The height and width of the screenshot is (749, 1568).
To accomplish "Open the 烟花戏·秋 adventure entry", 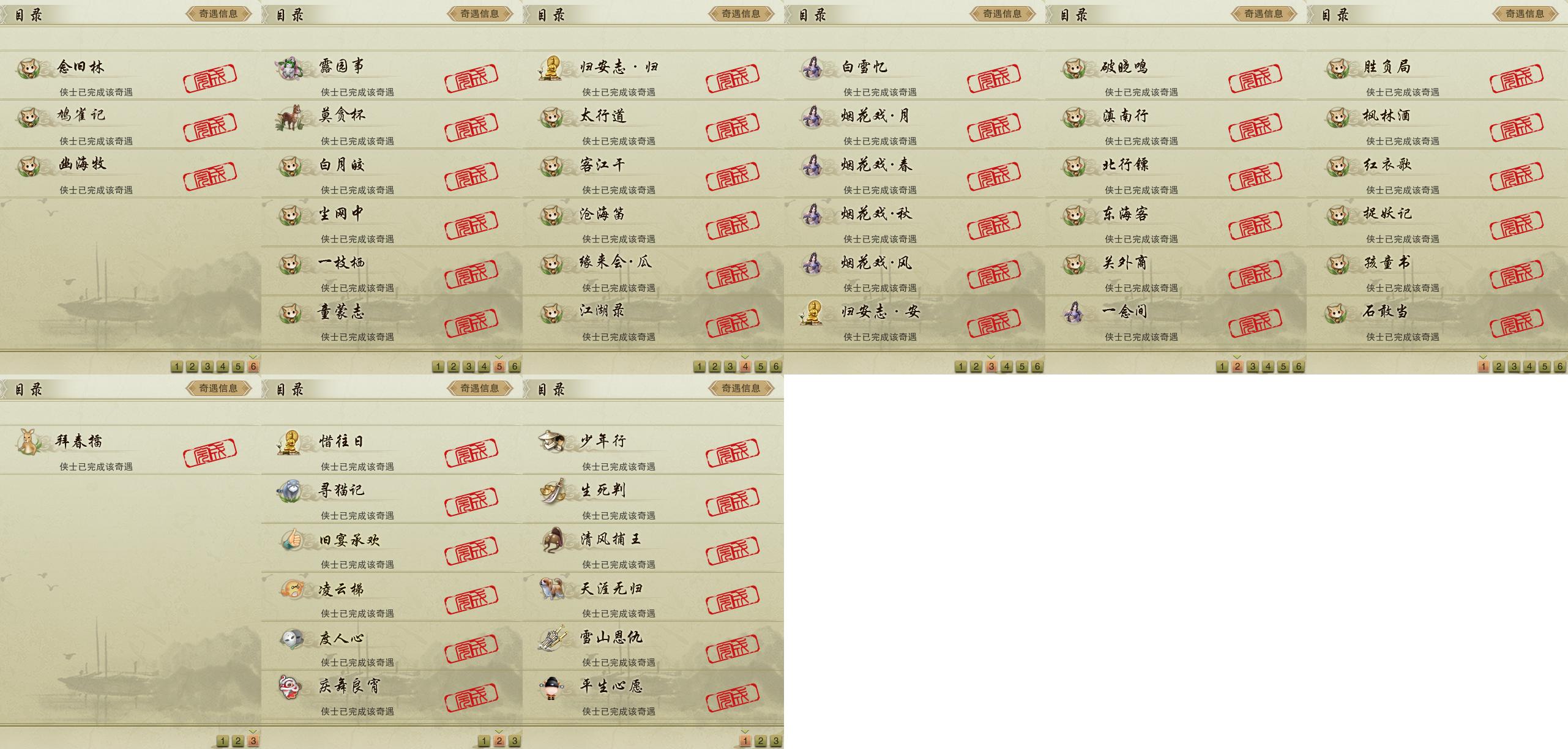I will click(876, 214).
